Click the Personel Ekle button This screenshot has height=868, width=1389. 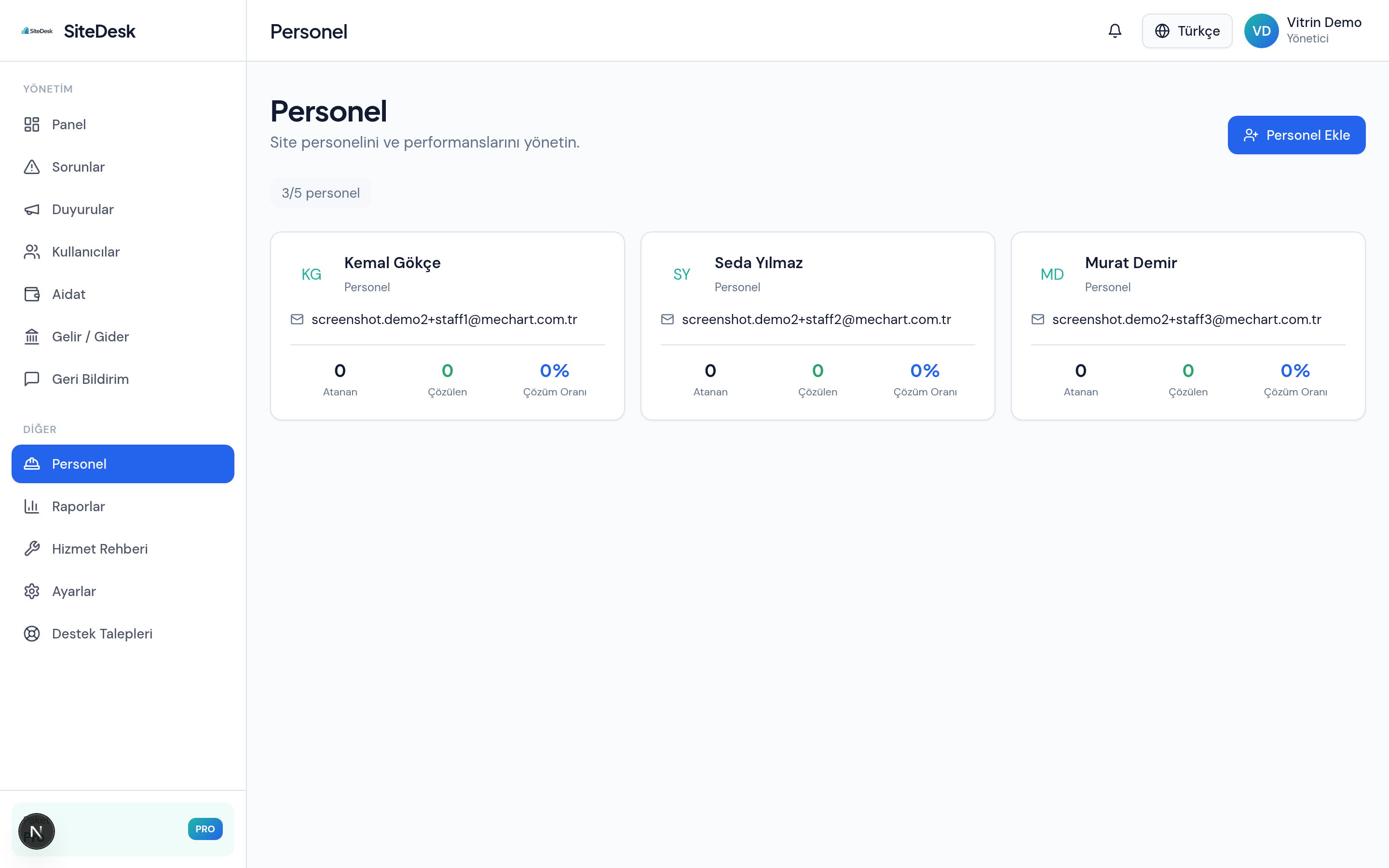point(1296,135)
